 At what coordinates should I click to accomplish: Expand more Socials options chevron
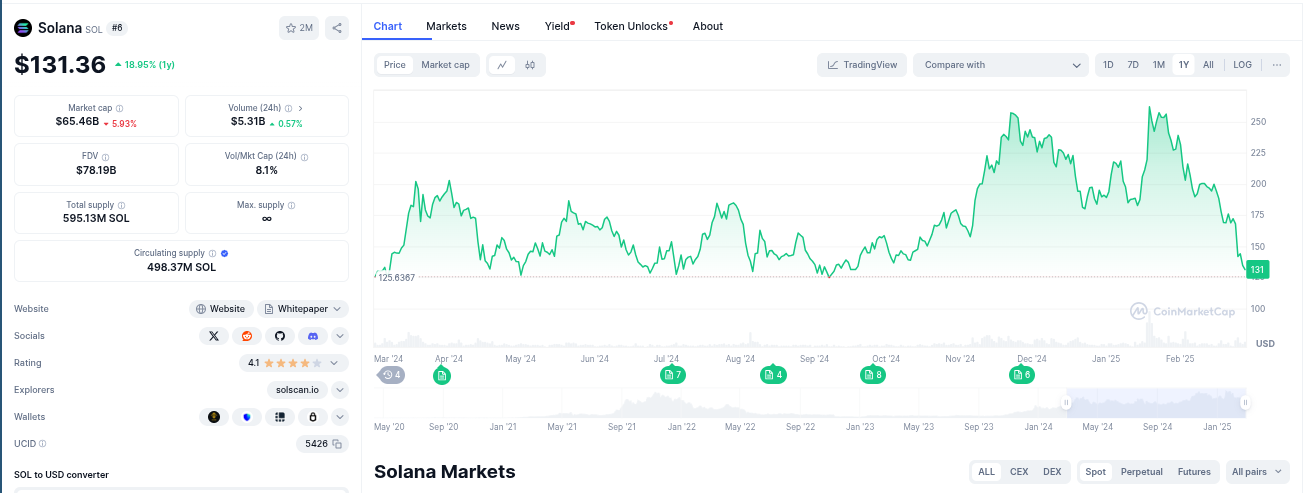[340, 336]
